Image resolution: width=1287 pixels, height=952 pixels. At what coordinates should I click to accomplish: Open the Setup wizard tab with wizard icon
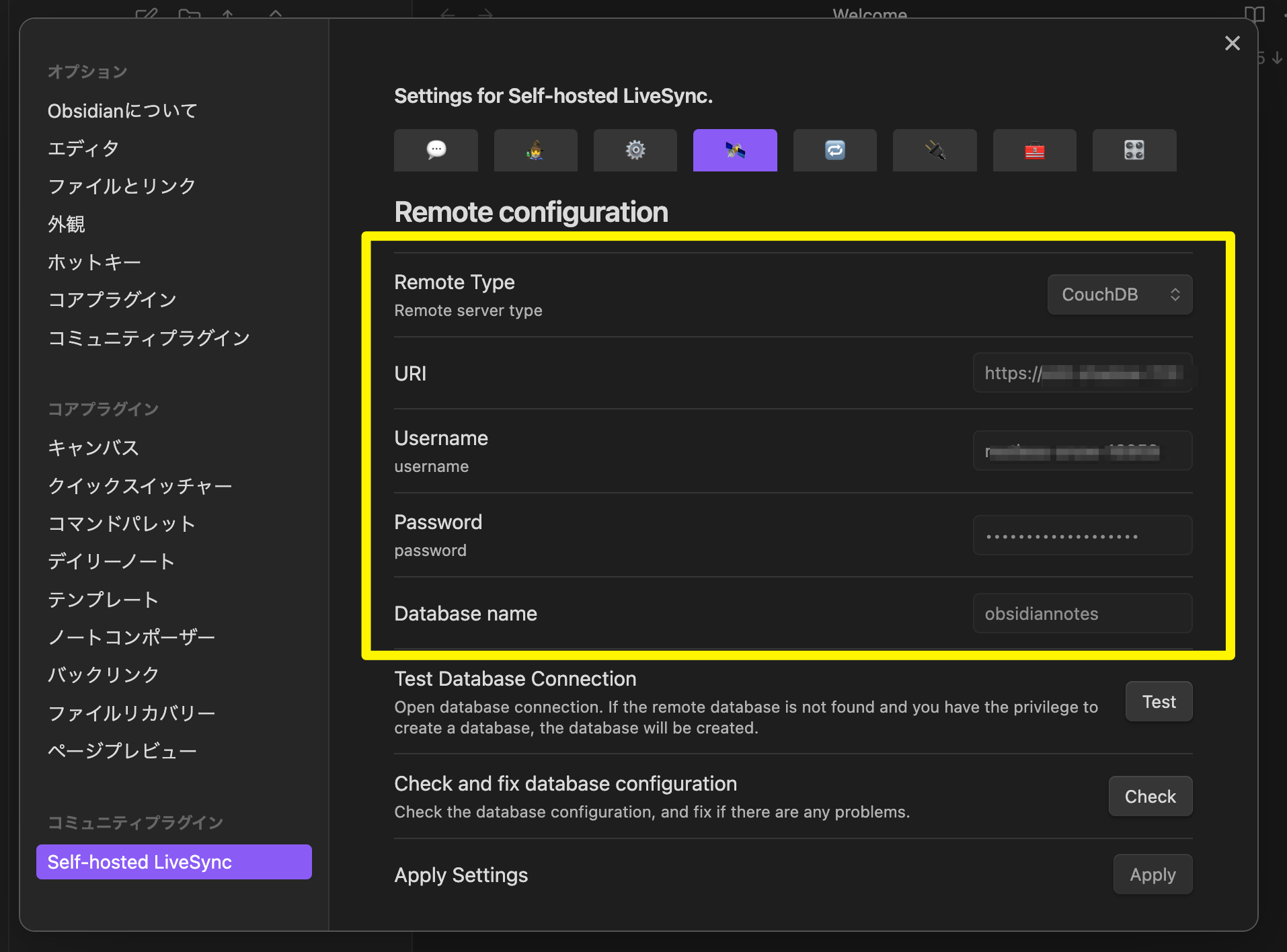point(535,150)
